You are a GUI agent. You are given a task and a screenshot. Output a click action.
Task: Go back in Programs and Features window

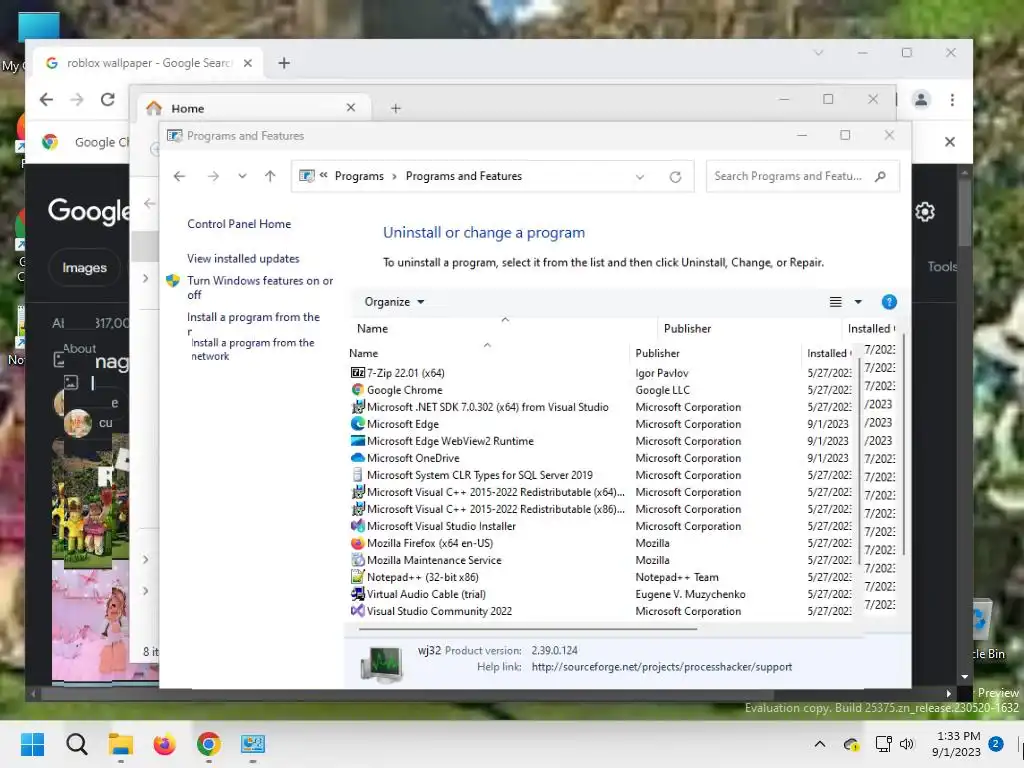[180, 176]
